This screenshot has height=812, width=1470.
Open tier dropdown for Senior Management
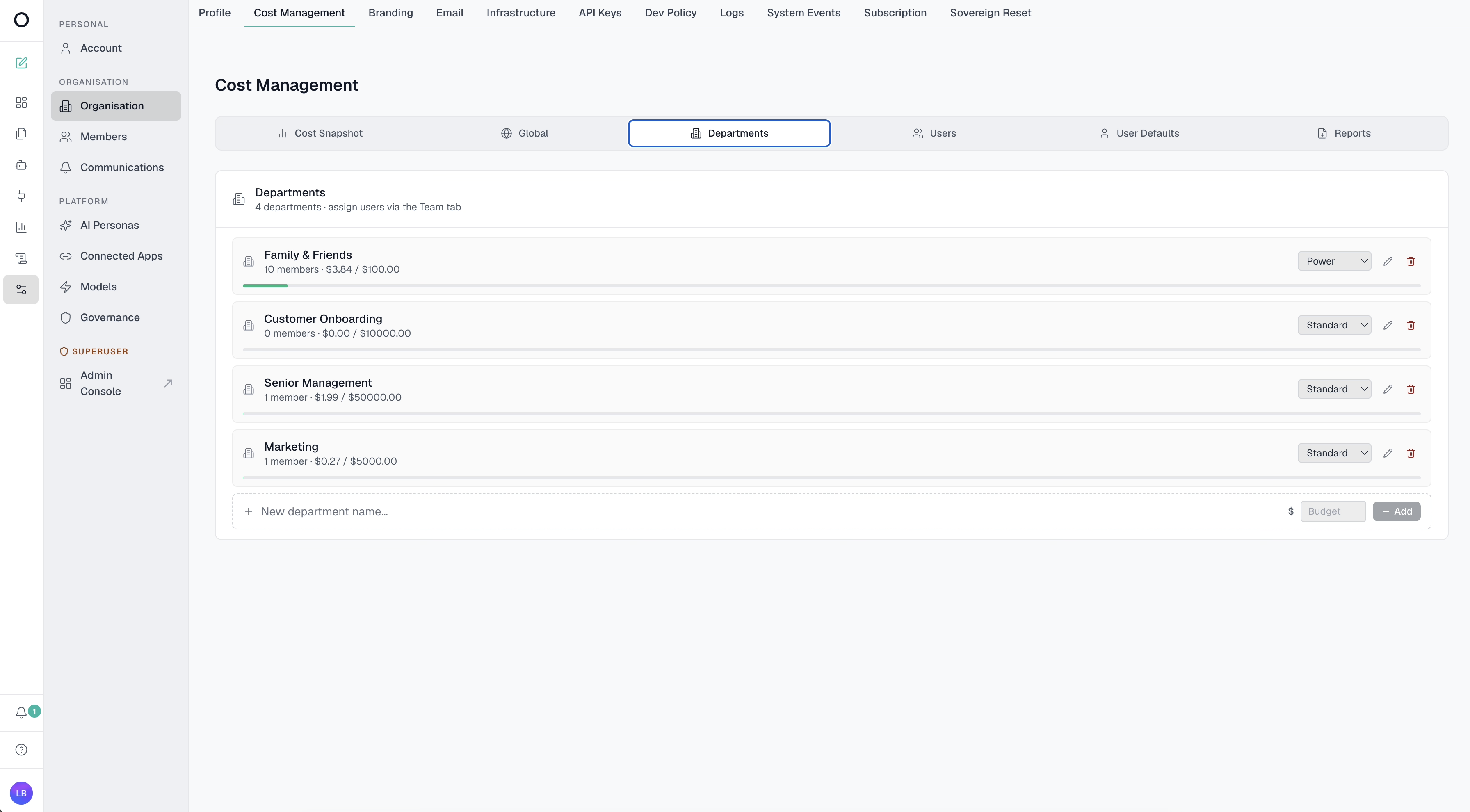(1334, 389)
